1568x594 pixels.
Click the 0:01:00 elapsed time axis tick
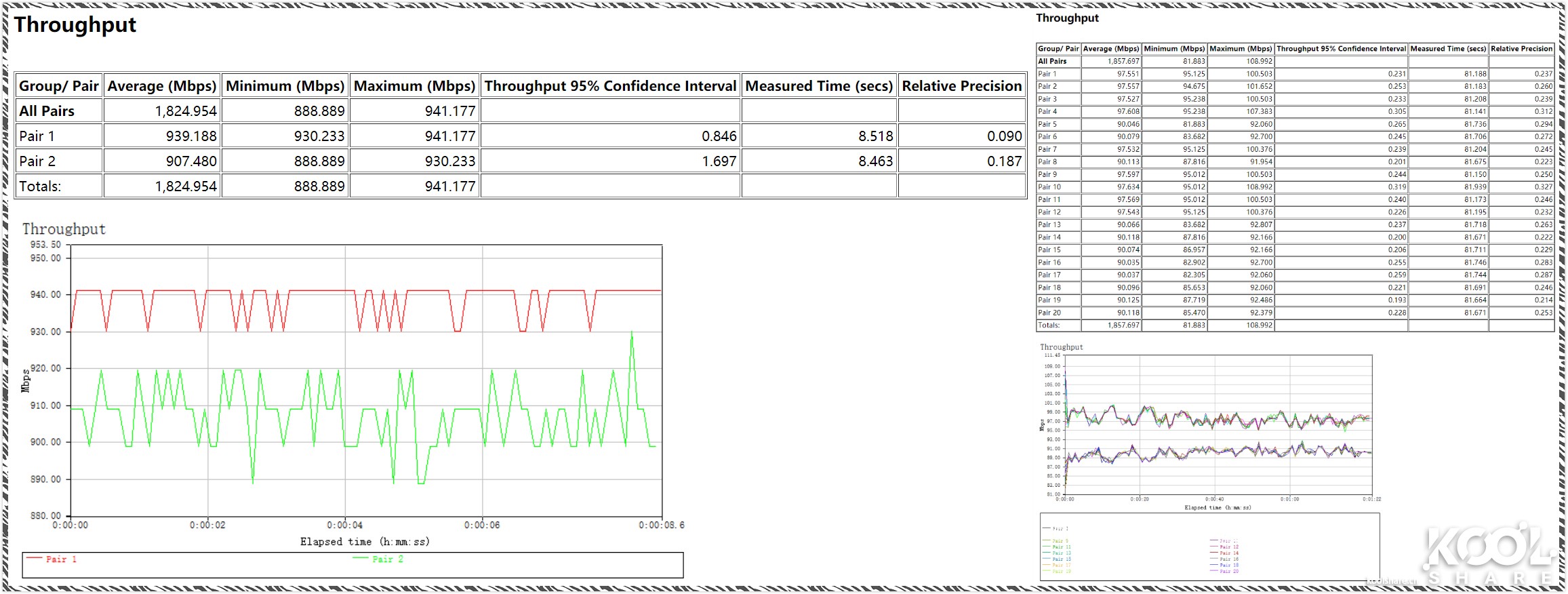tap(1289, 499)
